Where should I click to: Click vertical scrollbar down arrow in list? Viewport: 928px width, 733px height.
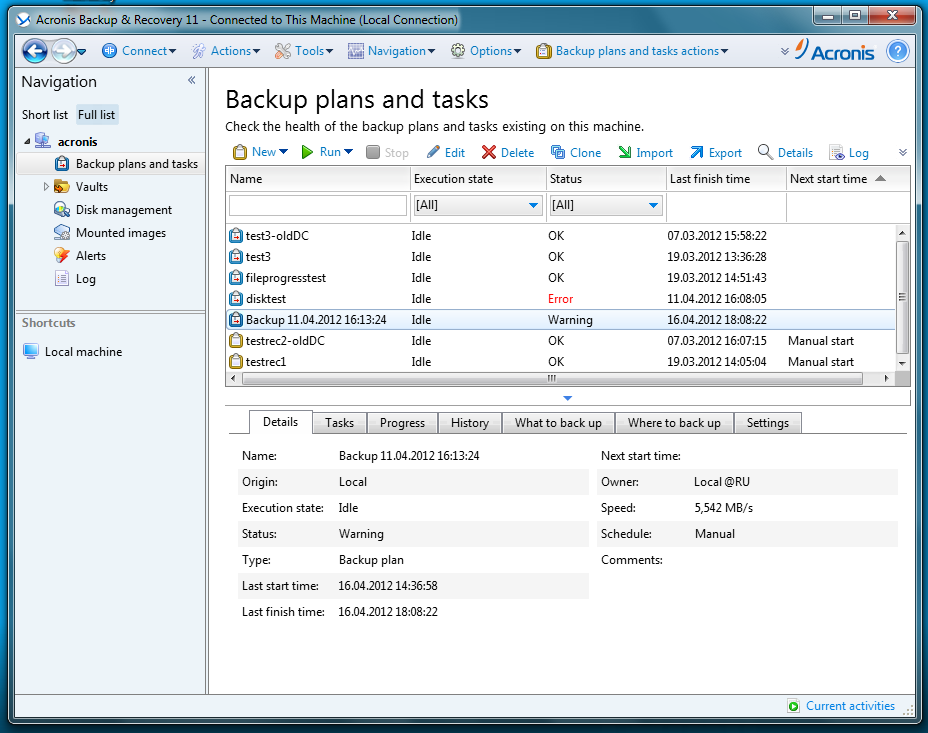click(x=902, y=363)
